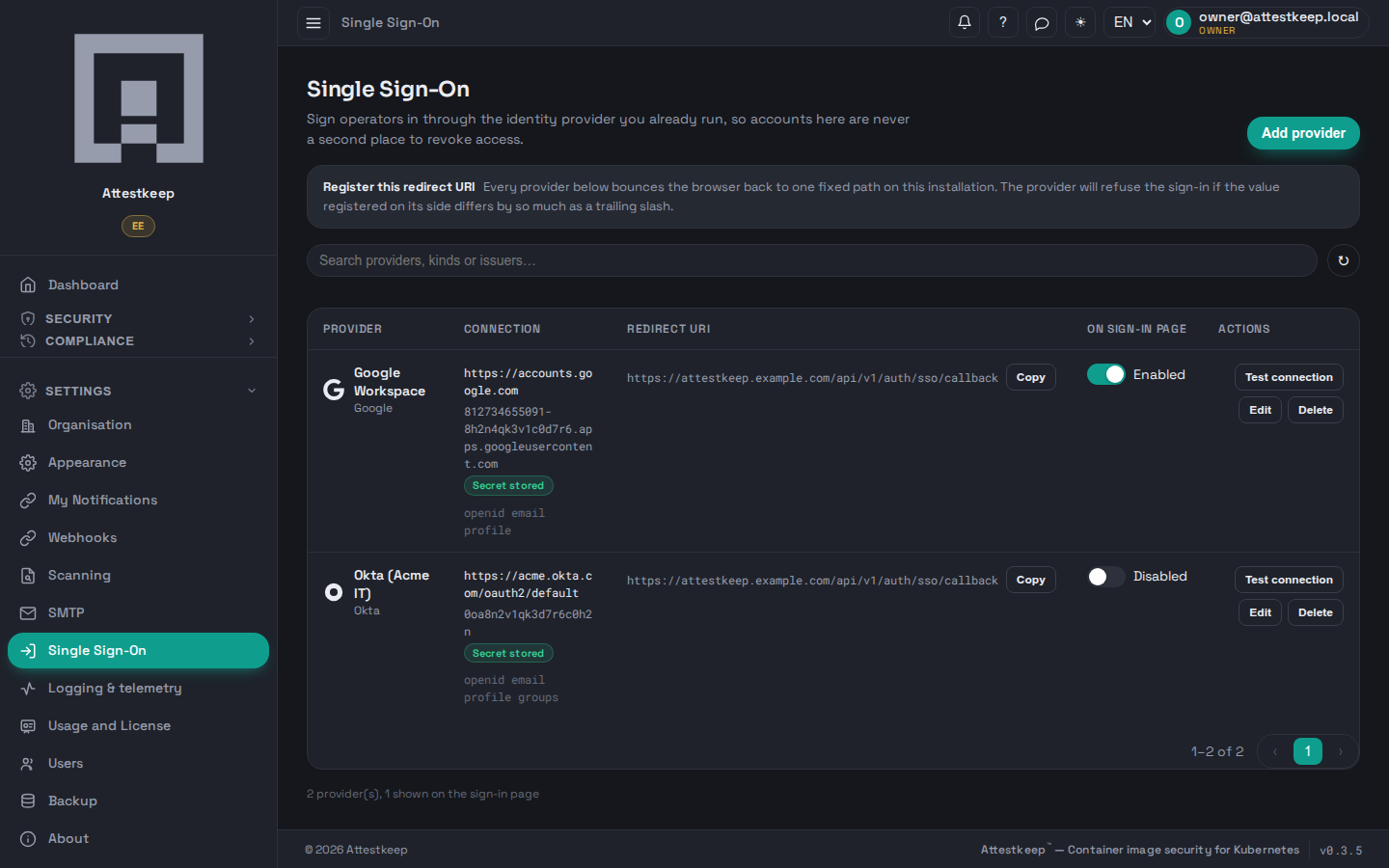This screenshot has width=1389, height=868.
Task: Click the EE edition badge
Action: coord(138,226)
